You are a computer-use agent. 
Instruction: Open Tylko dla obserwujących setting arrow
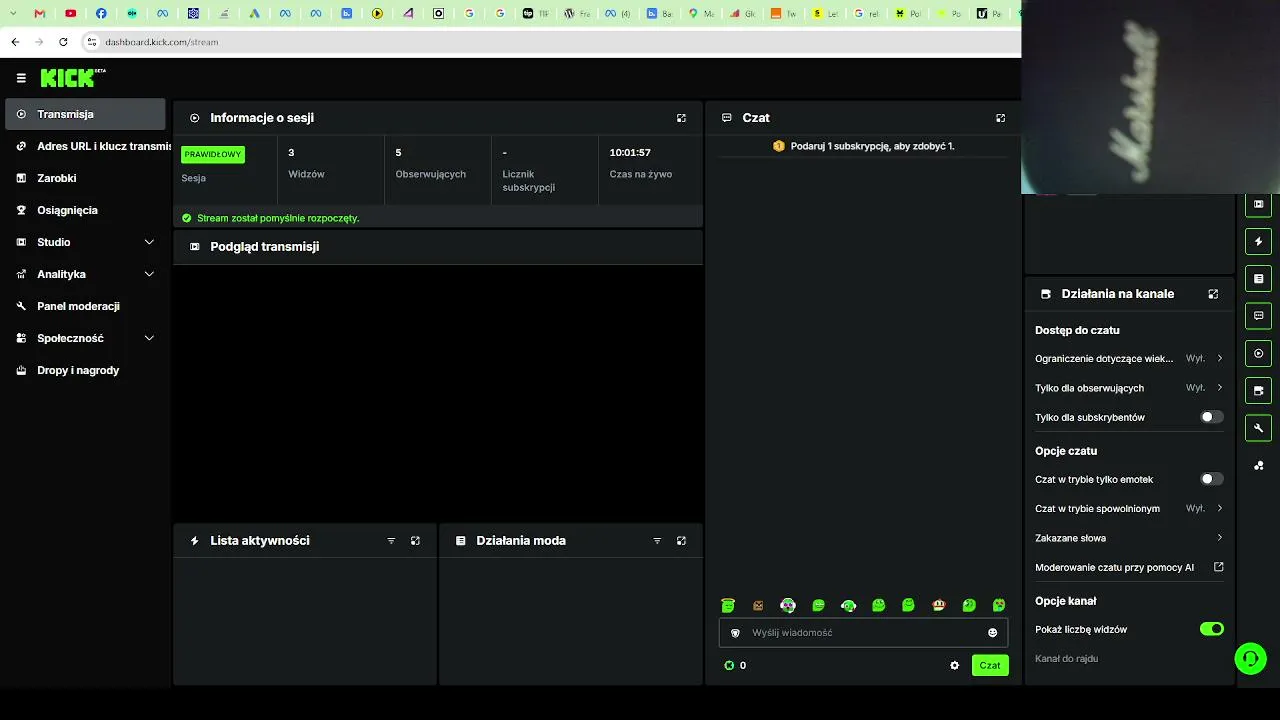point(1220,388)
